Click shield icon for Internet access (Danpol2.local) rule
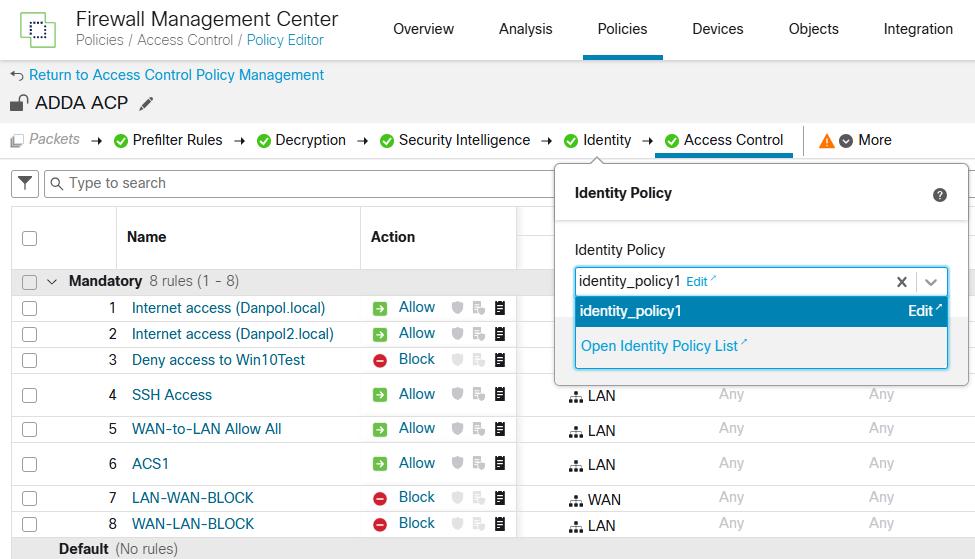This screenshot has height=559, width=975. click(x=458, y=334)
